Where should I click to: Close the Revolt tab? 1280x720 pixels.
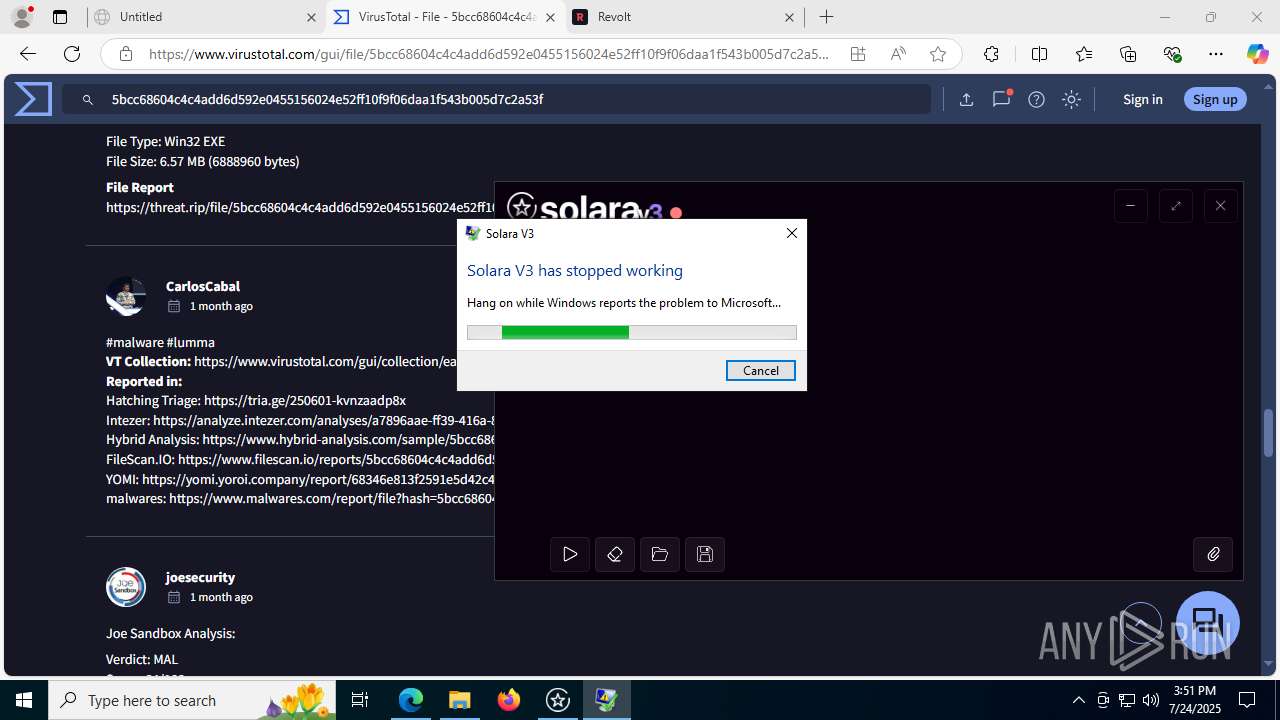coord(790,17)
